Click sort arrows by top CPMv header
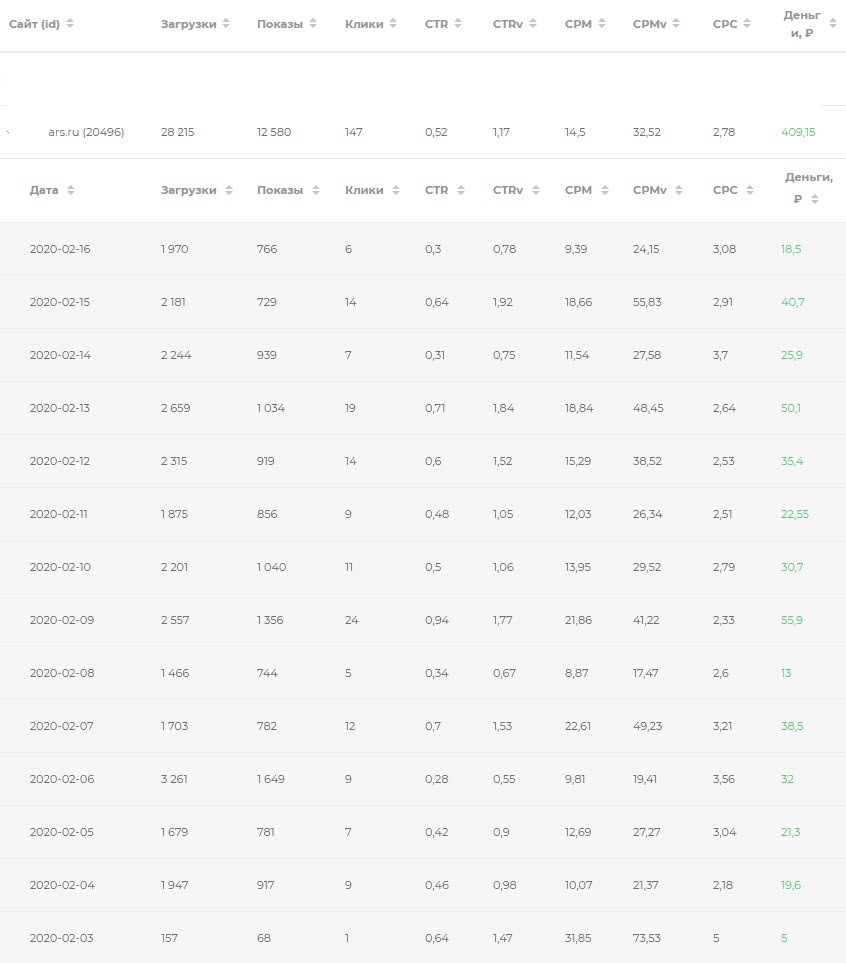 coord(676,23)
